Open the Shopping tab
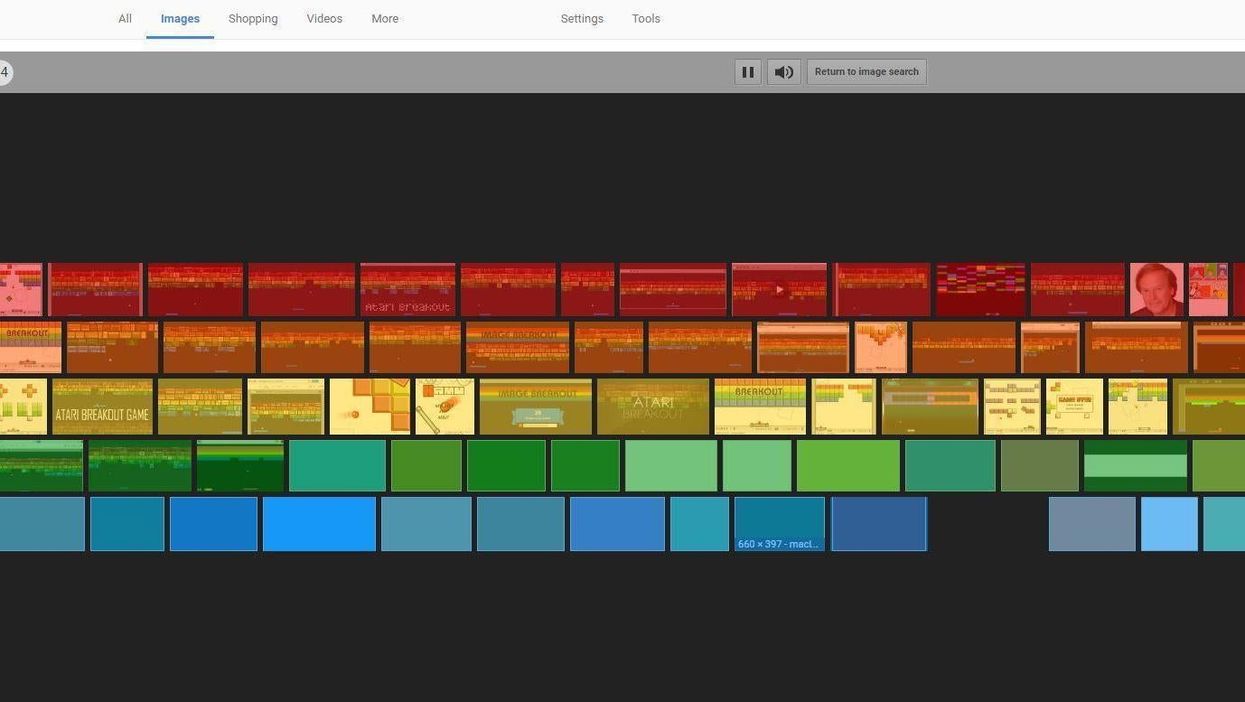Viewport: 1245px width, 702px height. tap(253, 19)
